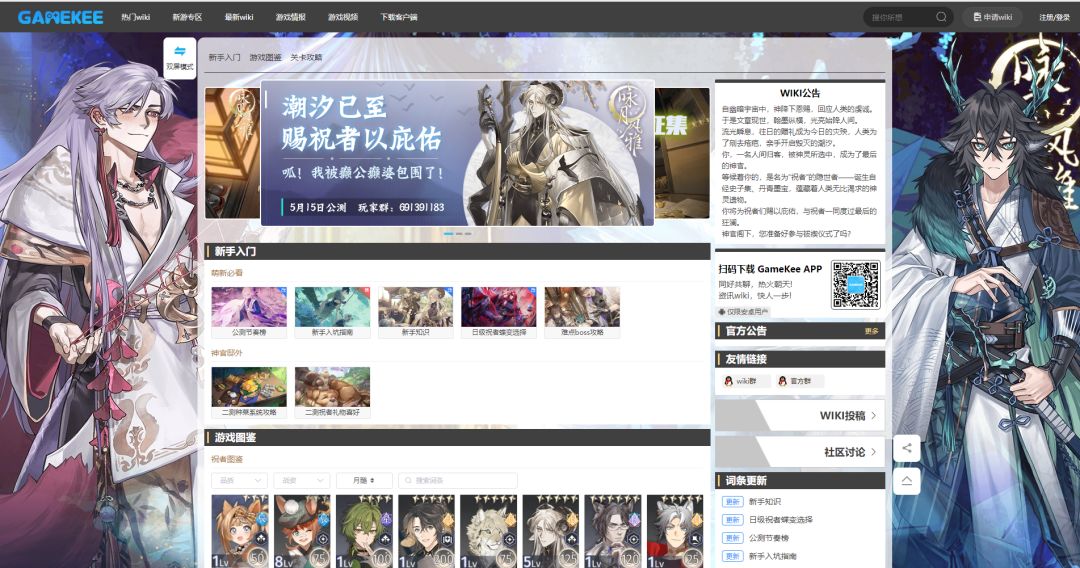Image resolution: width=1080 pixels, height=568 pixels.
Task: Open the second filter dropdown beside 品质
Action: (302, 480)
